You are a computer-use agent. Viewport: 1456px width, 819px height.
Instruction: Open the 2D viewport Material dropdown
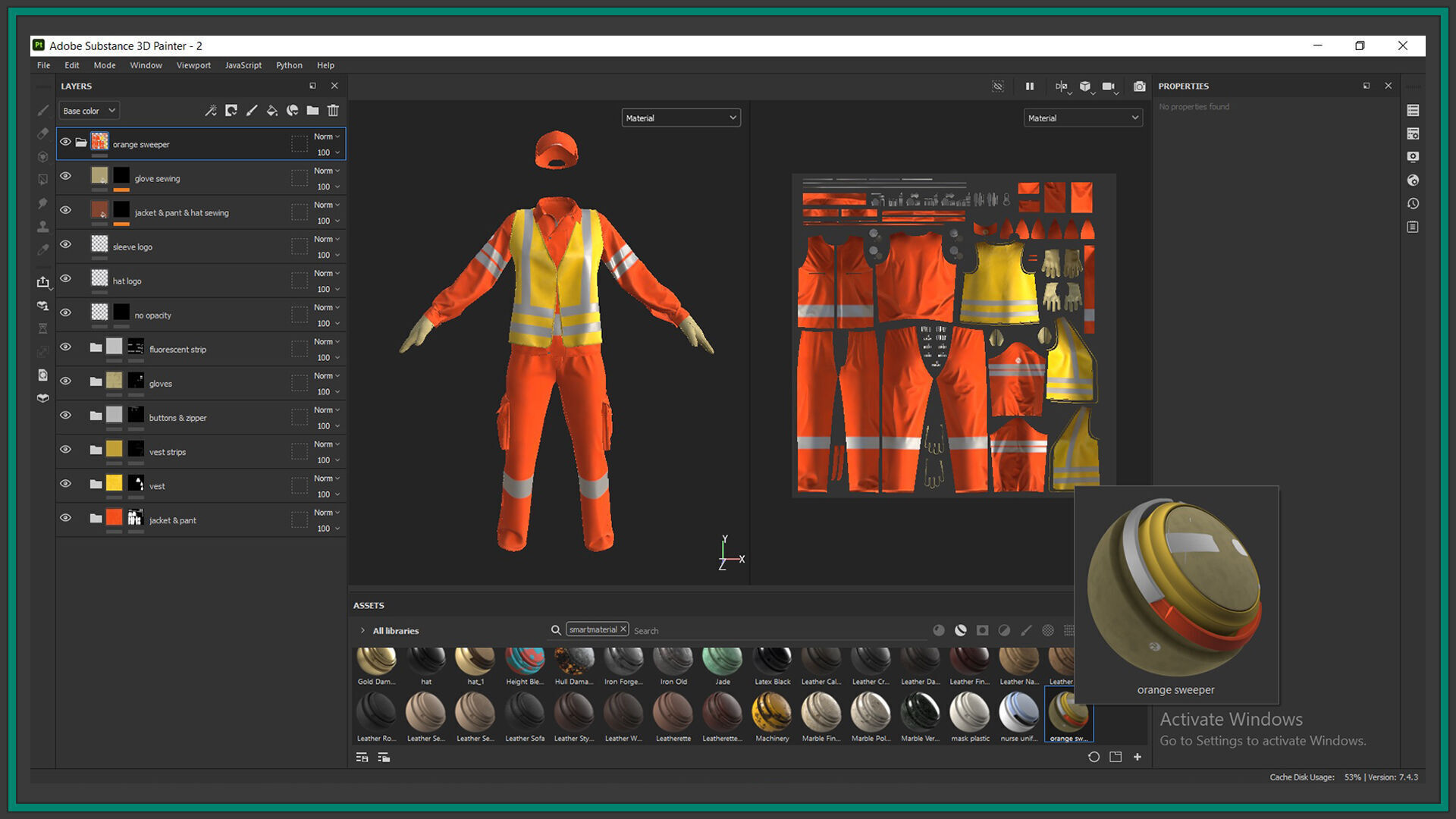[x=1083, y=118]
